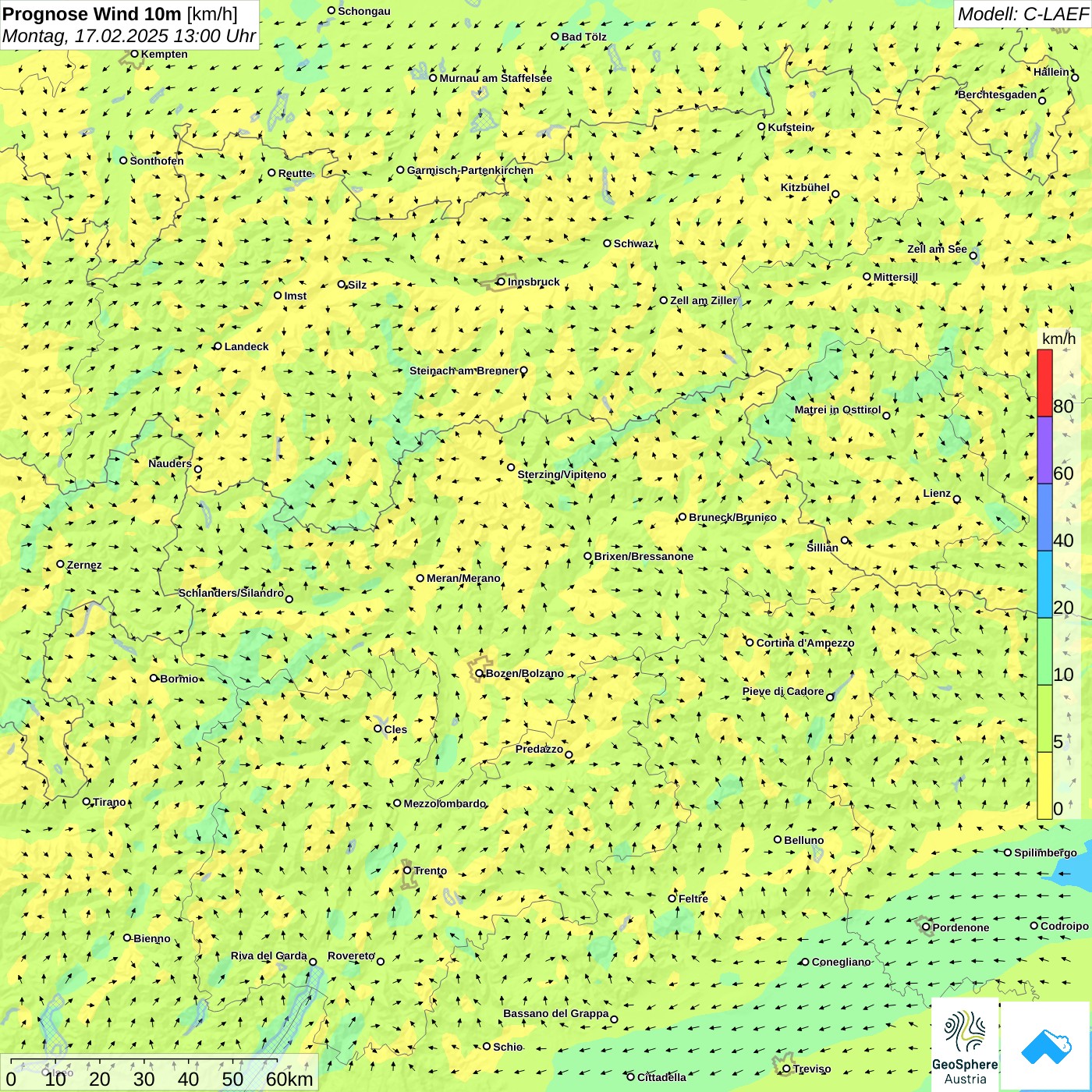Click the Kempten city marker
The image size is (1092, 1092).
tap(134, 54)
